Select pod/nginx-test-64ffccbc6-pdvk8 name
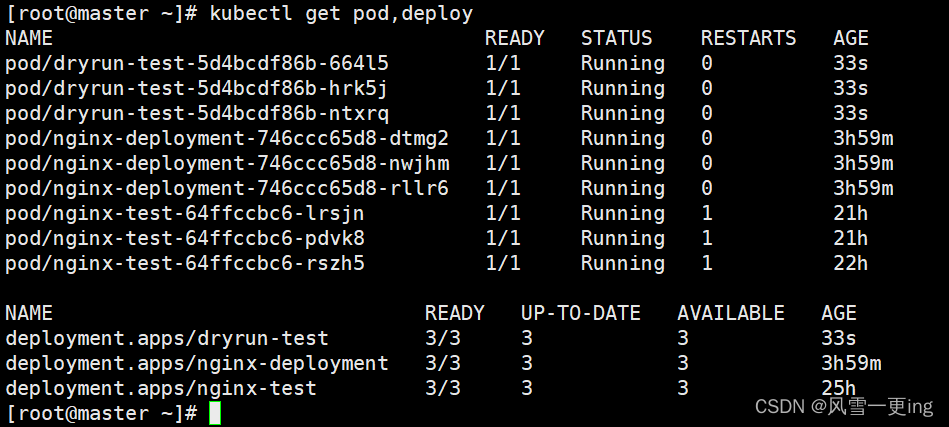This screenshot has width=949, height=427. 185,238
